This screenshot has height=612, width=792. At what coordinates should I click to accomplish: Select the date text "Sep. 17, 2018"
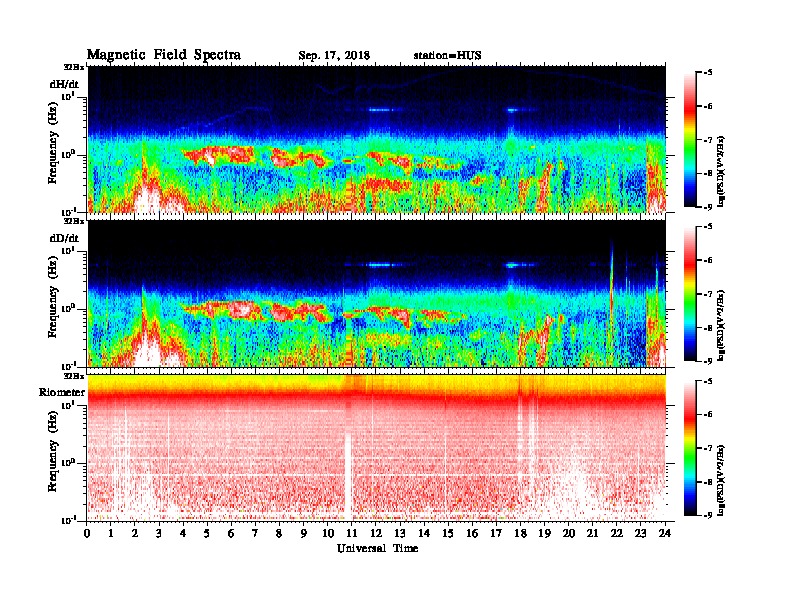pos(334,56)
